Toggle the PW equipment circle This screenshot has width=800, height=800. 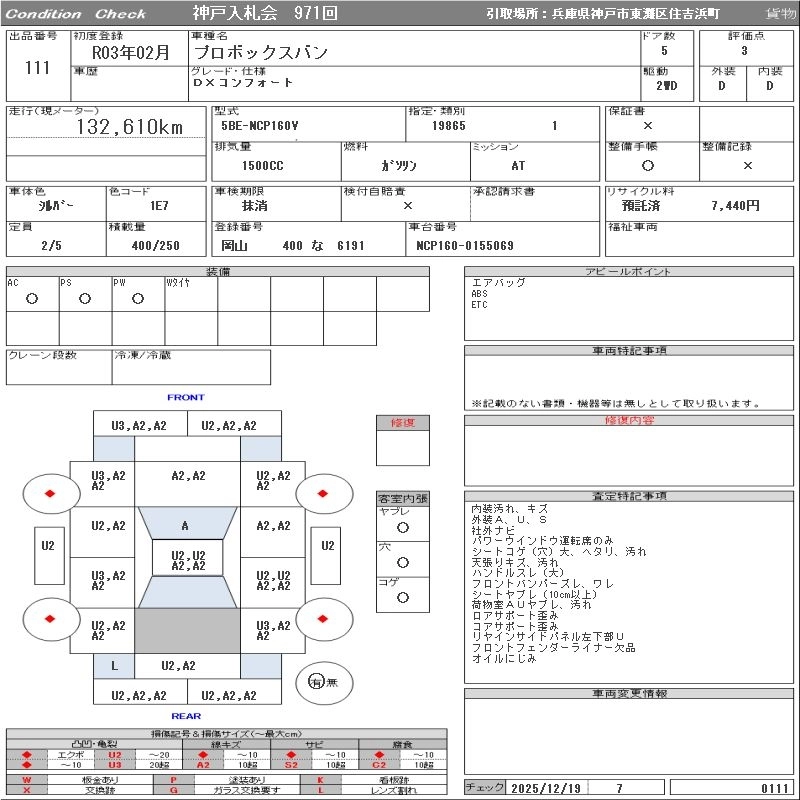138,298
